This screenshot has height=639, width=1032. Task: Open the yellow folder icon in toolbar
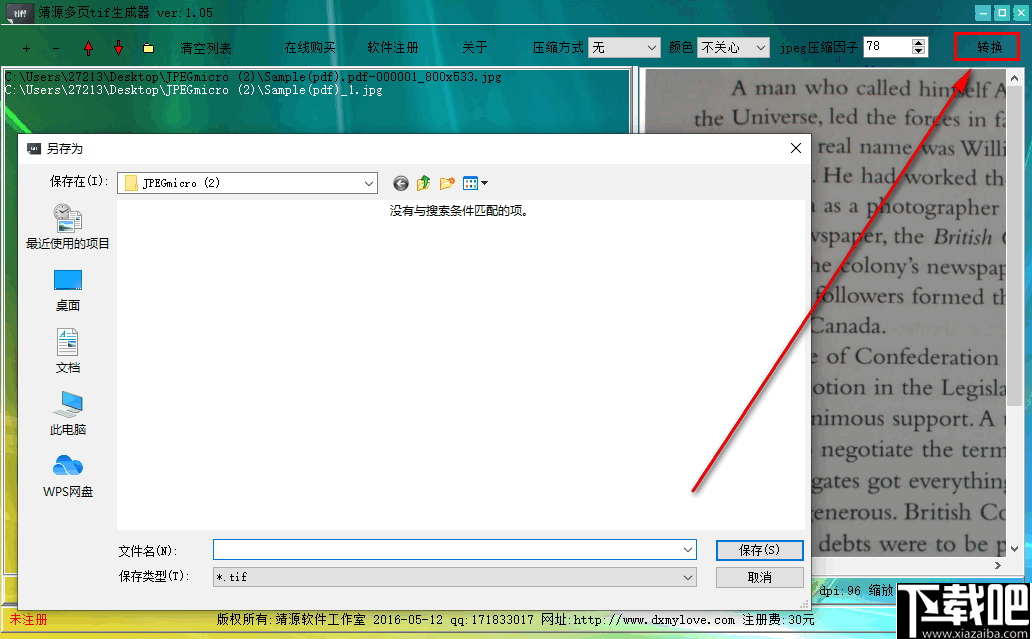(x=149, y=48)
